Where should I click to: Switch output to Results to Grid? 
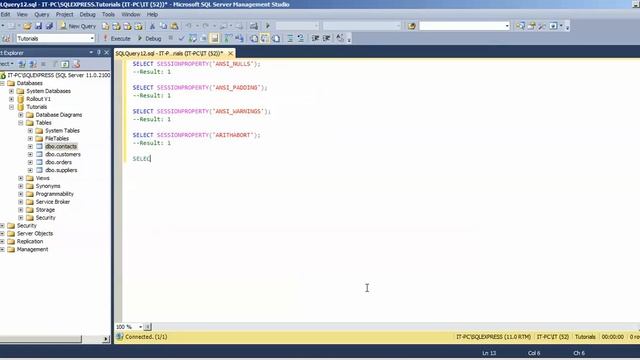(264, 38)
